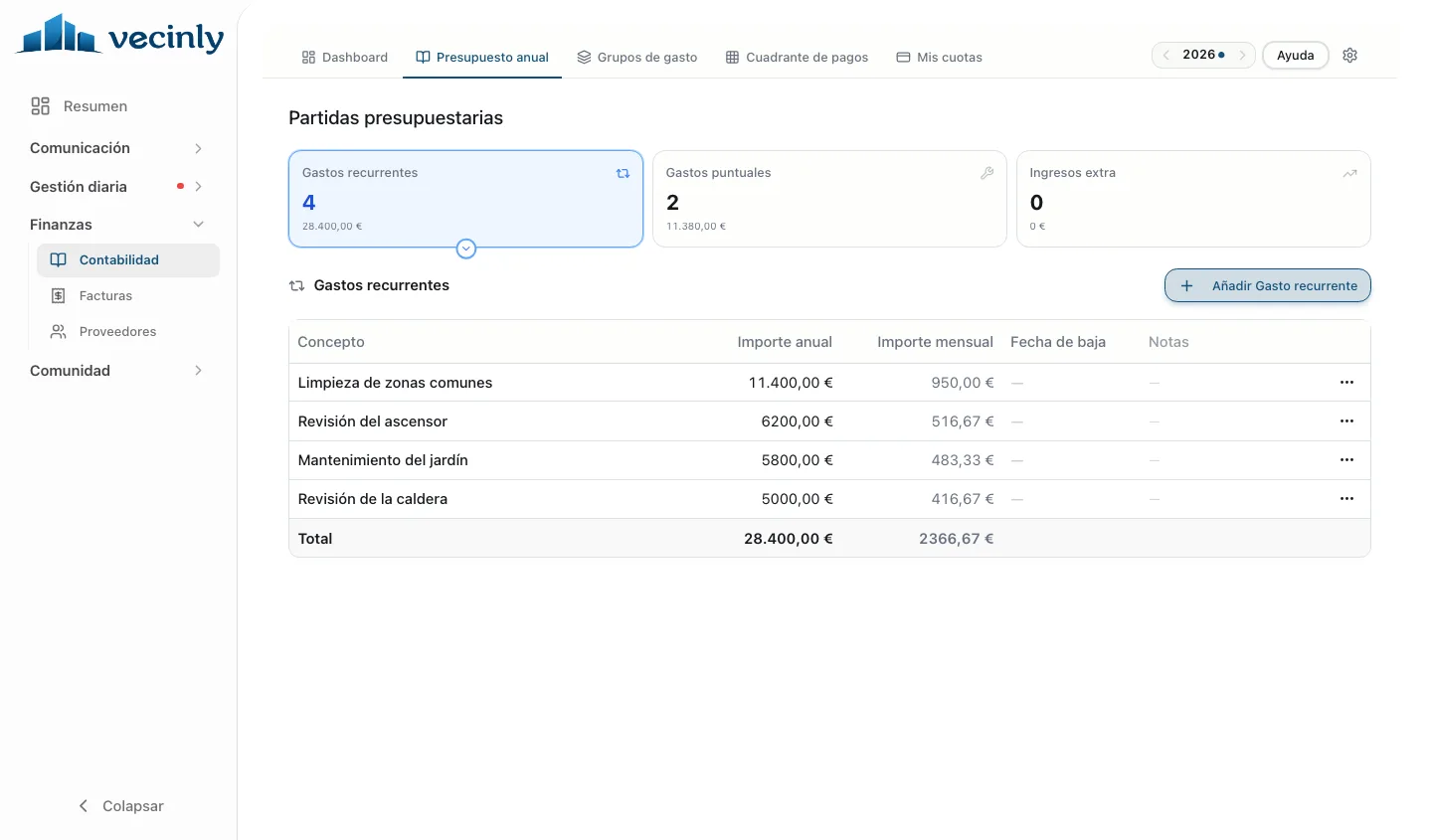Open the Grupos de gasto tab
The image size is (1432, 840).
(x=637, y=58)
